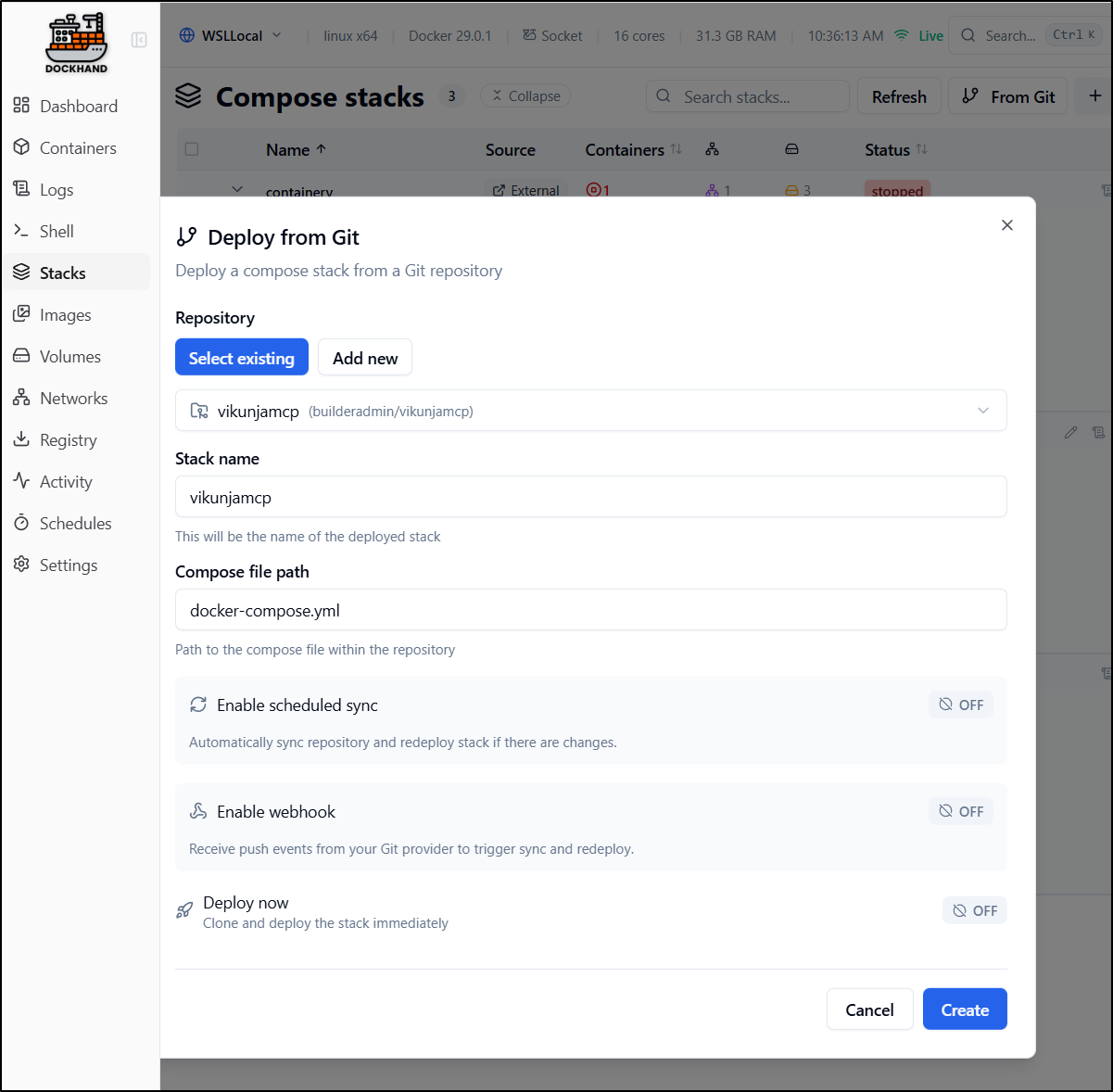Click the rocket Deploy now icon
This screenshot has height=1092, width=1113.
click(x=185, y=910)
